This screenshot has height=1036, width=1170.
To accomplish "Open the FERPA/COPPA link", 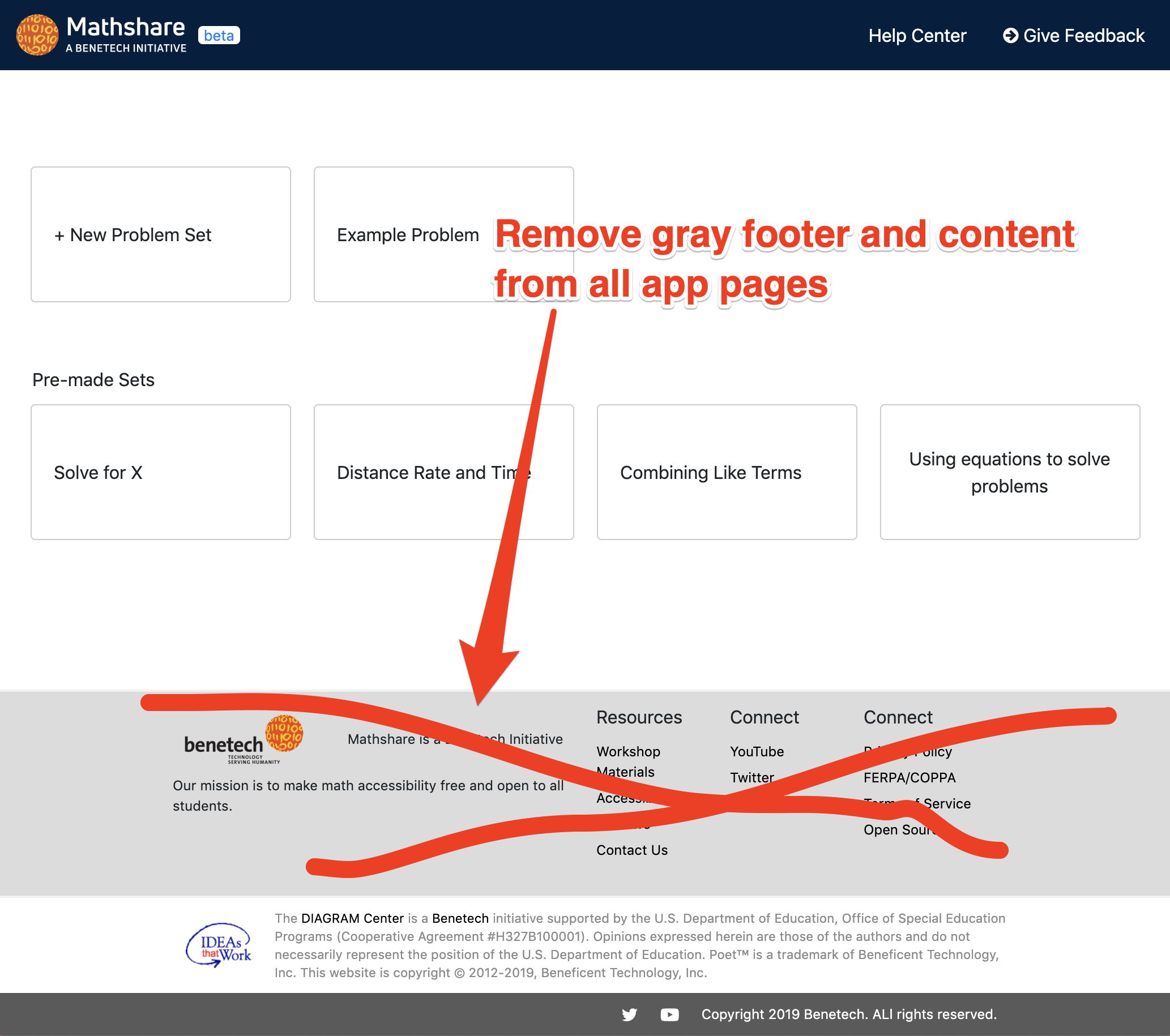I will 909,777.
